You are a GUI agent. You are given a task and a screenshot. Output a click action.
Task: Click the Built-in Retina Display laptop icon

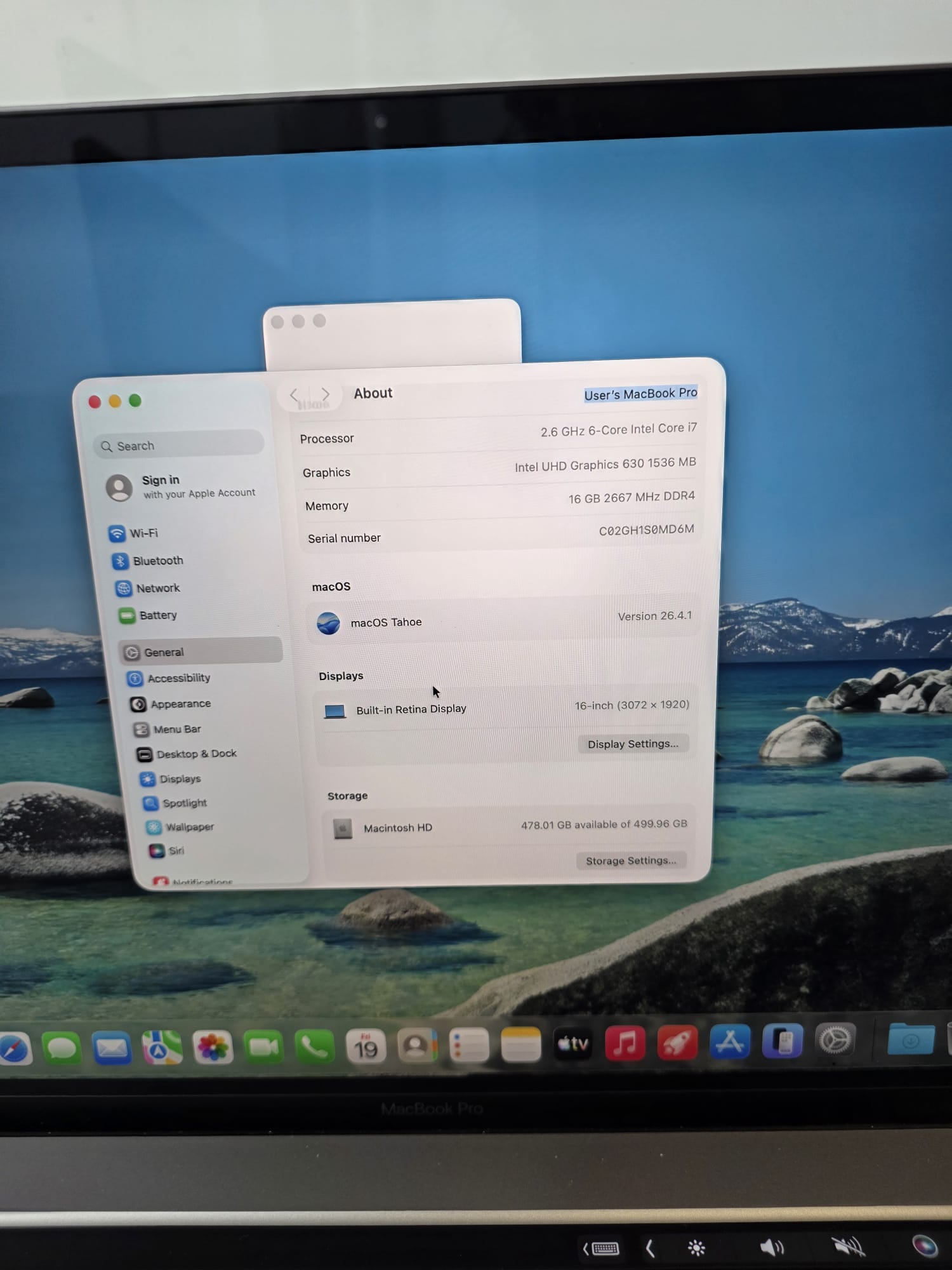click(334, 711)
